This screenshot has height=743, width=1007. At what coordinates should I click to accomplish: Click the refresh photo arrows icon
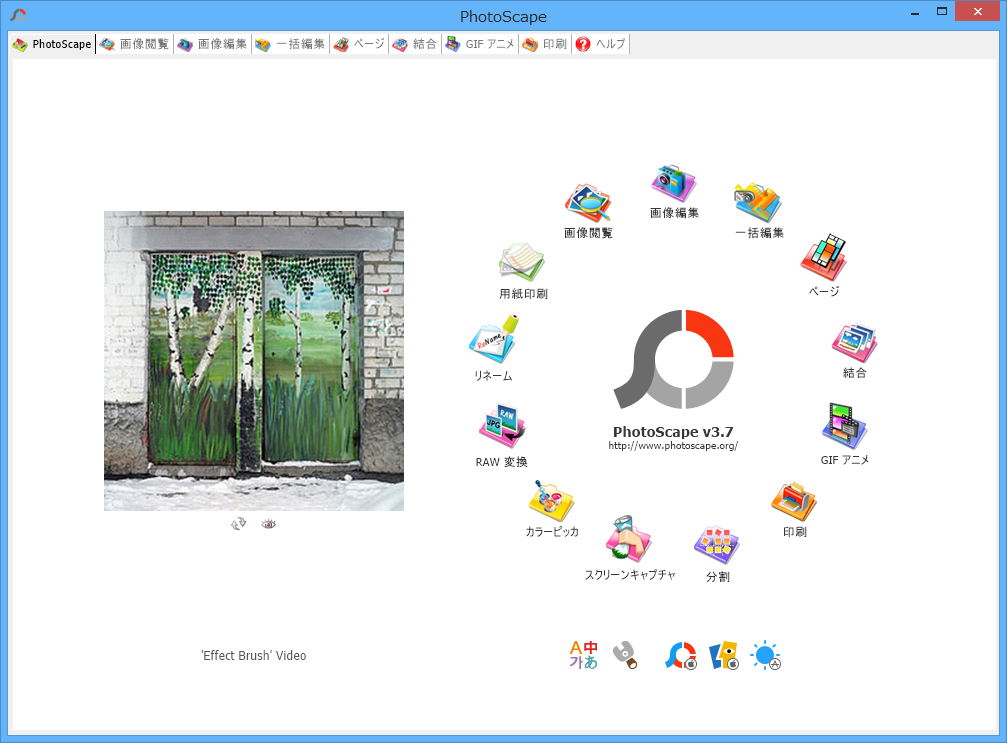[x=238, y=524]
